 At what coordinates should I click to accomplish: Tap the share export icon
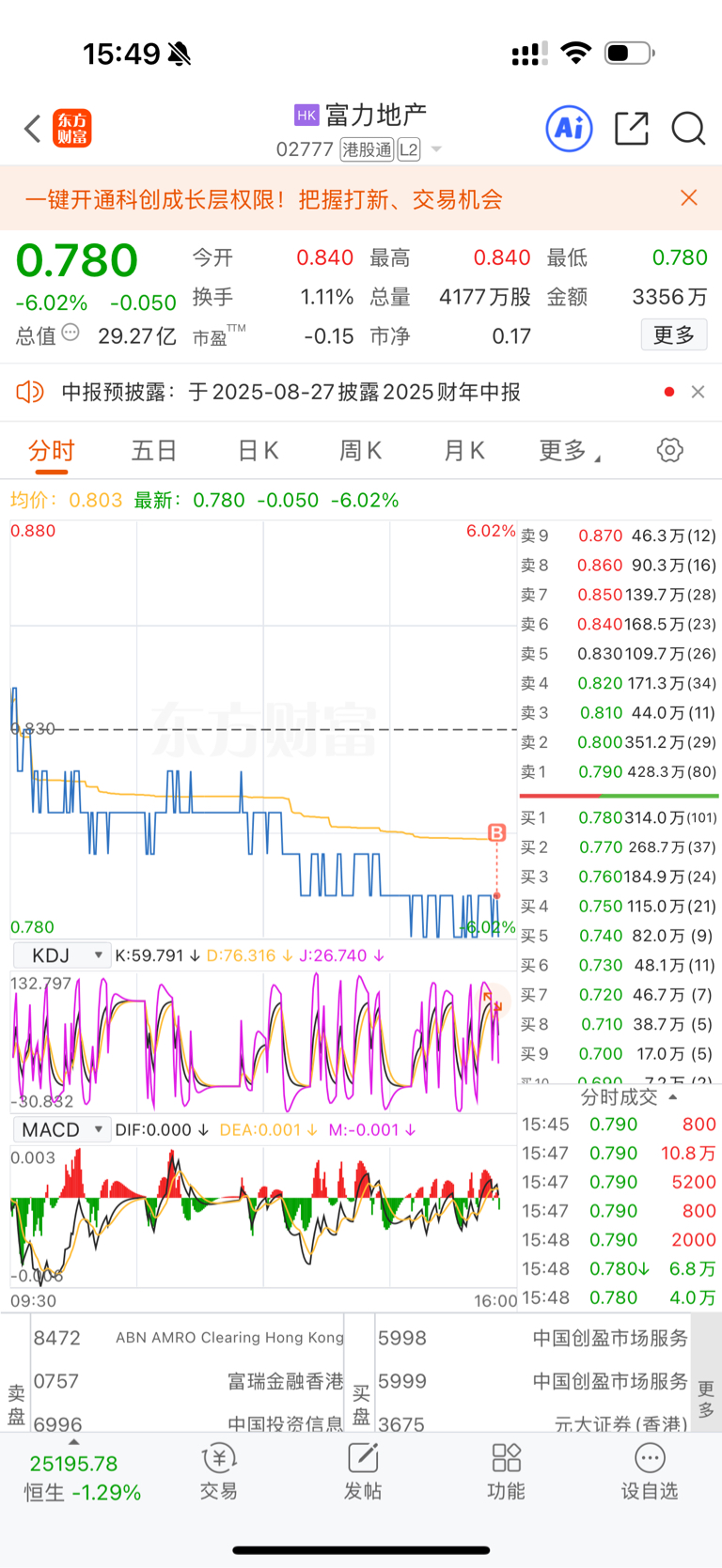[632, 128]
